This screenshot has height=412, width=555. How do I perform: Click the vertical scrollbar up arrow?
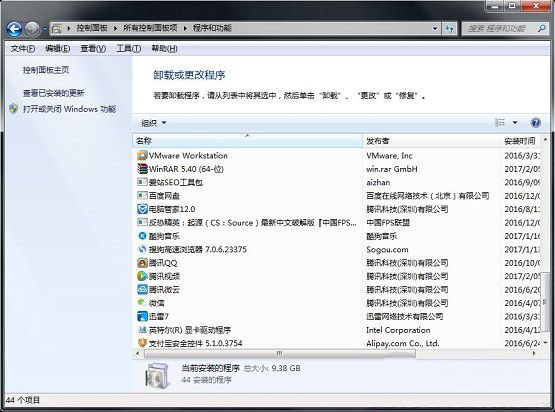pos(545,140)
